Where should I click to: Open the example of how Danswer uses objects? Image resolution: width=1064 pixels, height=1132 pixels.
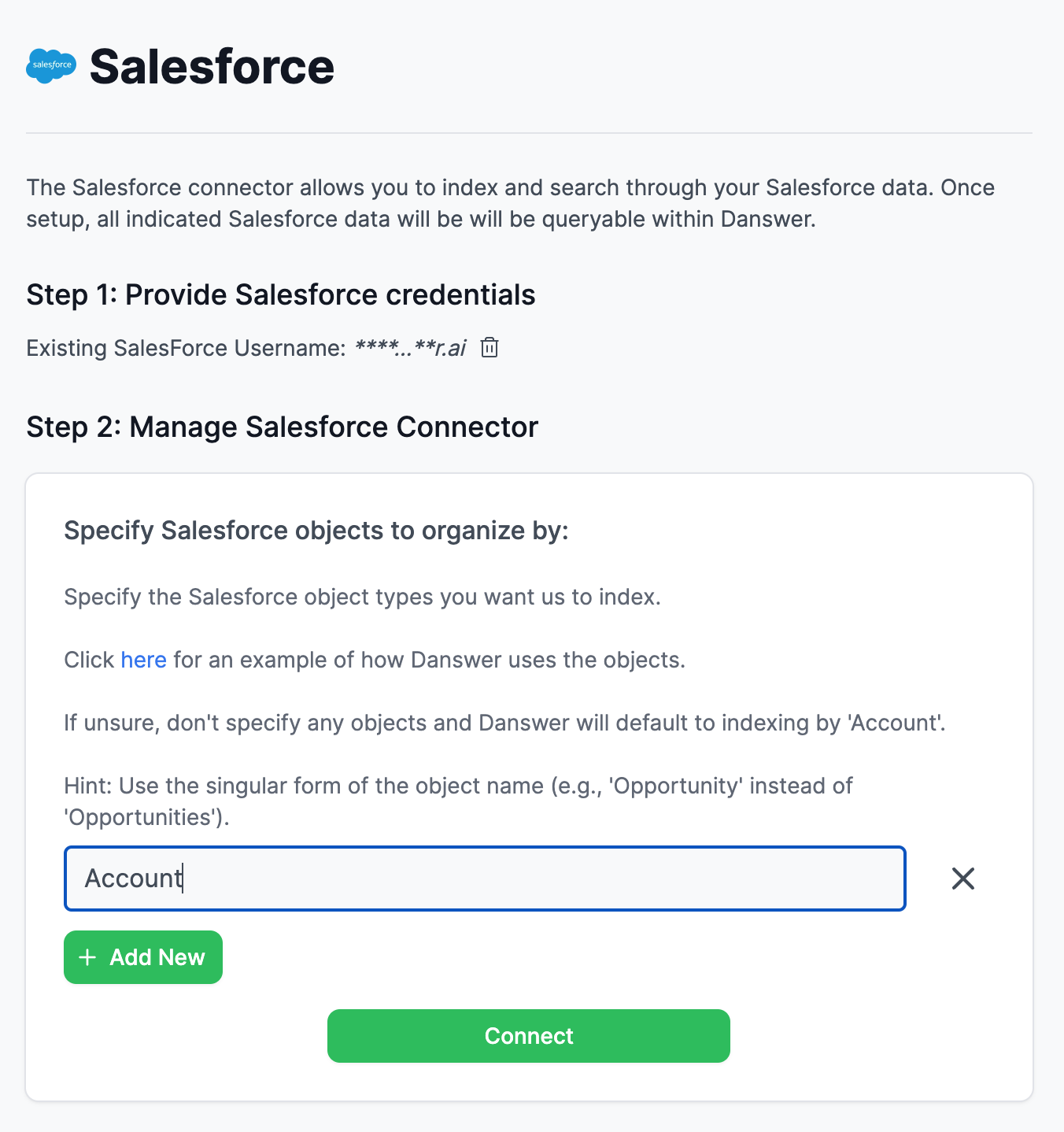[143, 660]
